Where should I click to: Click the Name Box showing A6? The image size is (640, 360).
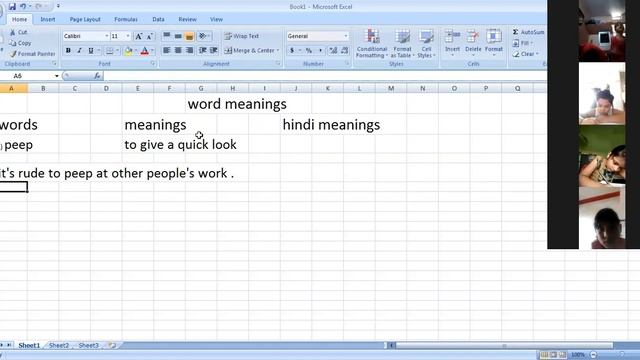27,76
